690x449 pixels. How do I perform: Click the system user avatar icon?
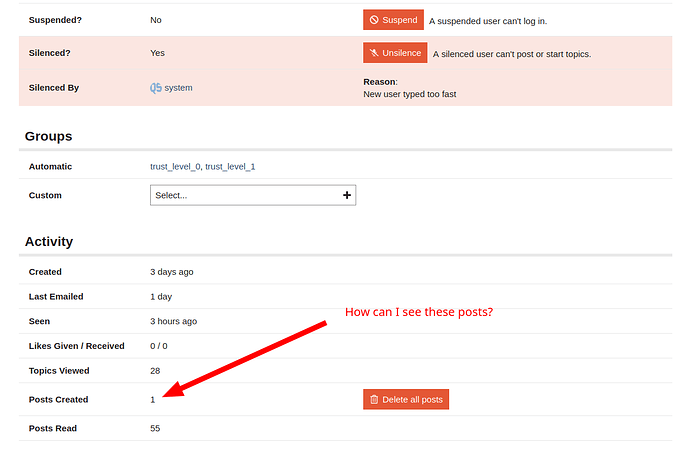point(155,88)
